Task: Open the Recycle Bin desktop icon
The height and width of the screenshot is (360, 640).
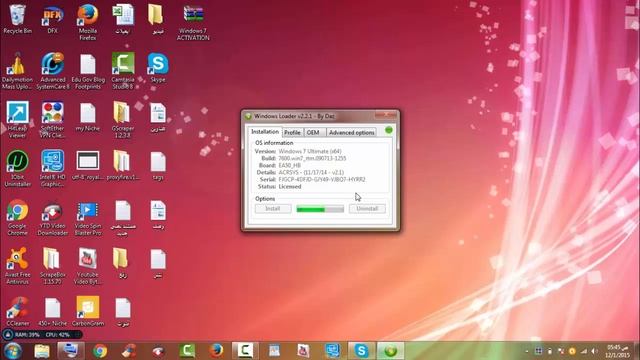Action: coord(17,20)
